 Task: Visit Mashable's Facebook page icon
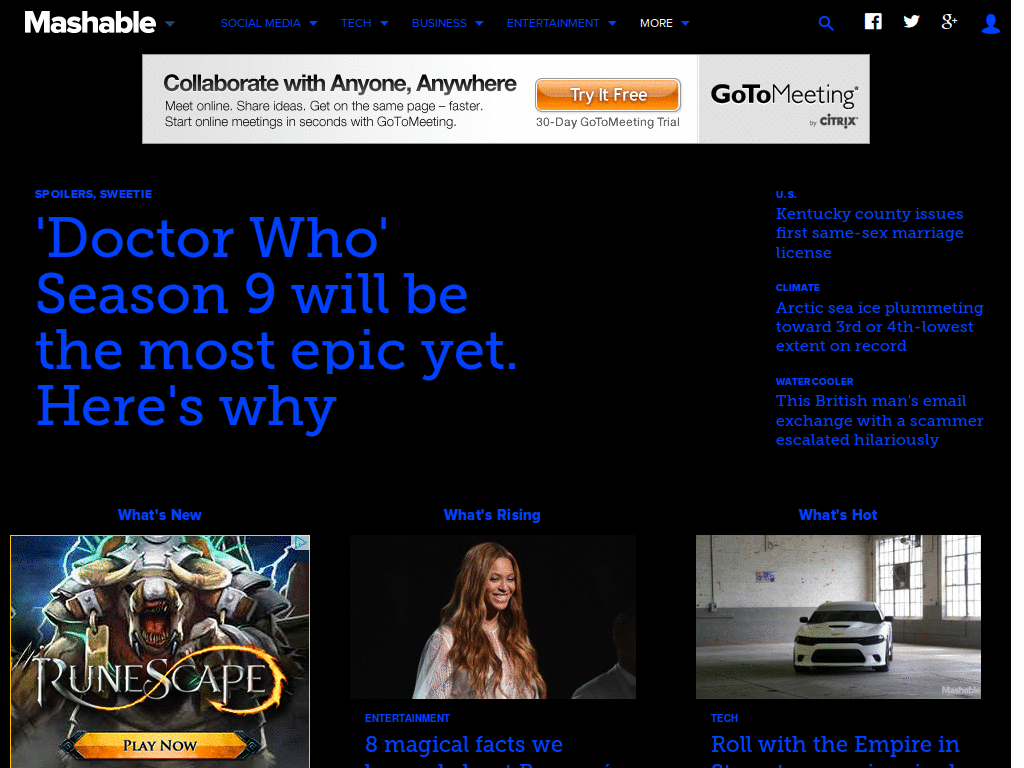[x=873, y=22]
